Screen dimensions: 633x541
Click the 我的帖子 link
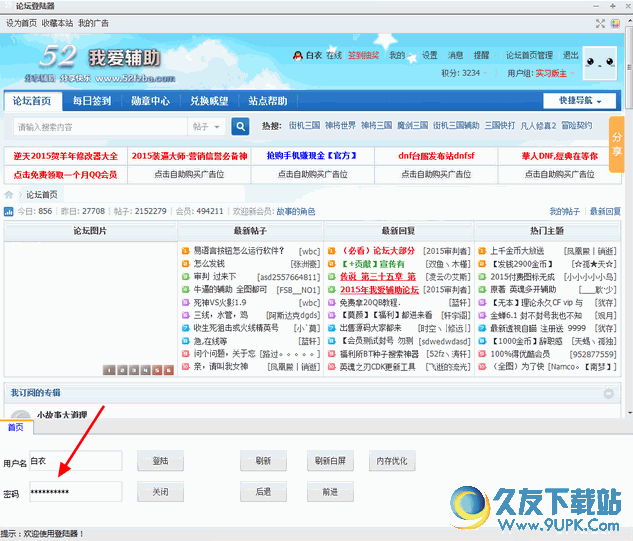click(564, 211)
